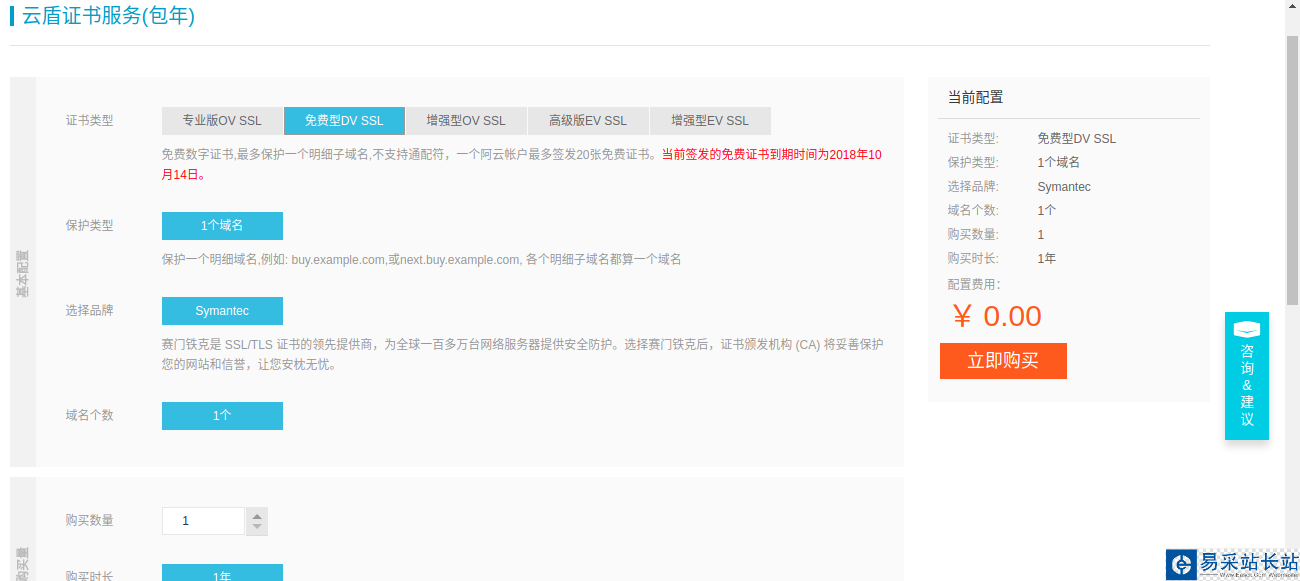The height and width of the screenshot is (581, 1300).
Task: Increase purchase quantity with up arrow
Action: click(x=257, y=515)
